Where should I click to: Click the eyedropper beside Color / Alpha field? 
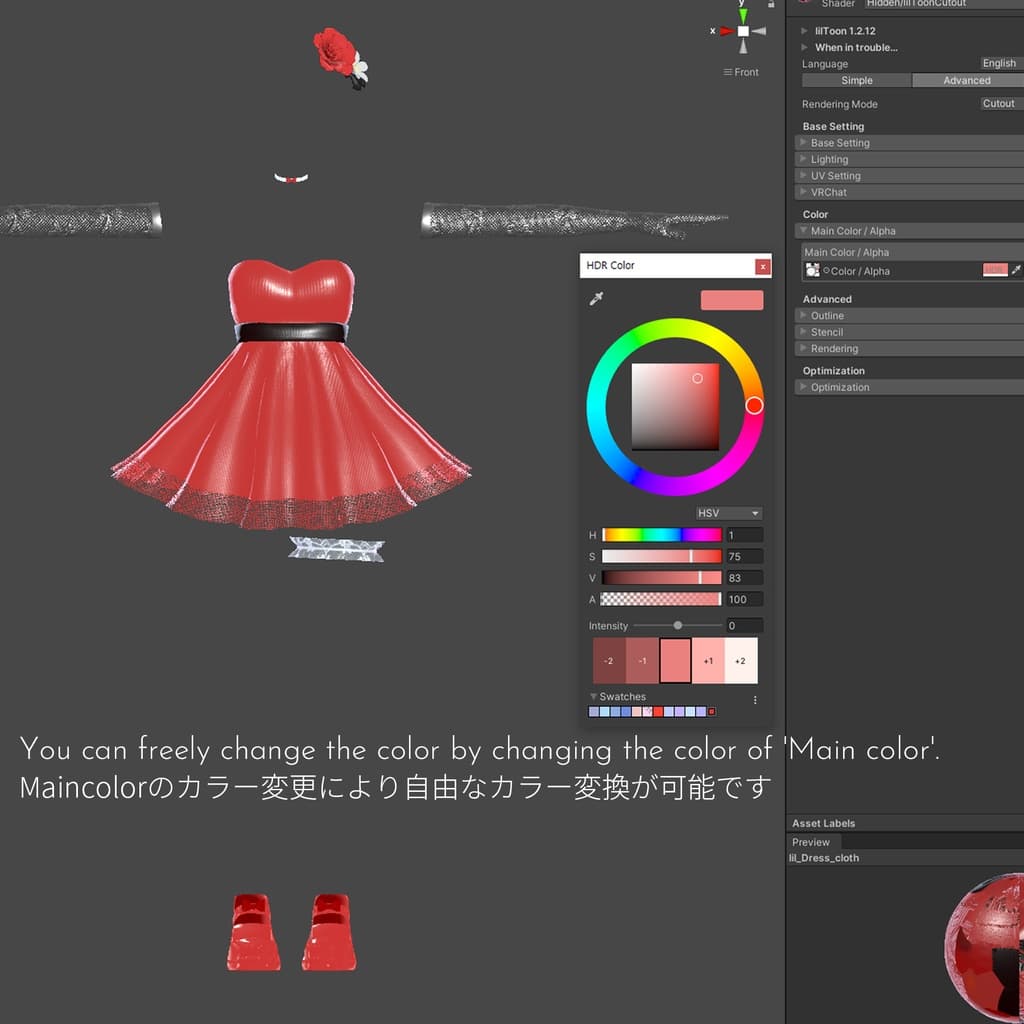coord(1017,270)
